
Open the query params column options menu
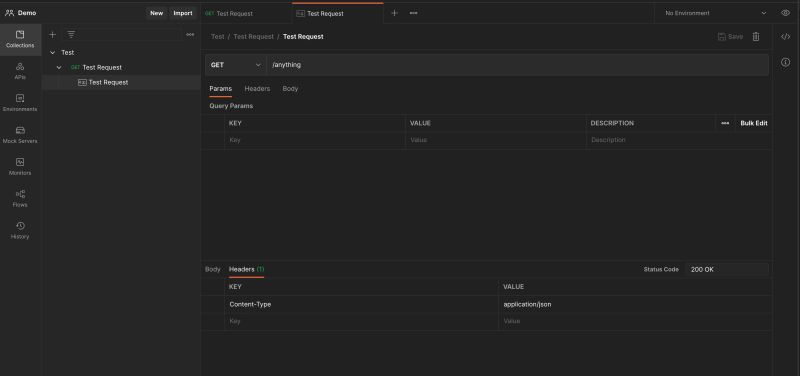pos(725,123)
